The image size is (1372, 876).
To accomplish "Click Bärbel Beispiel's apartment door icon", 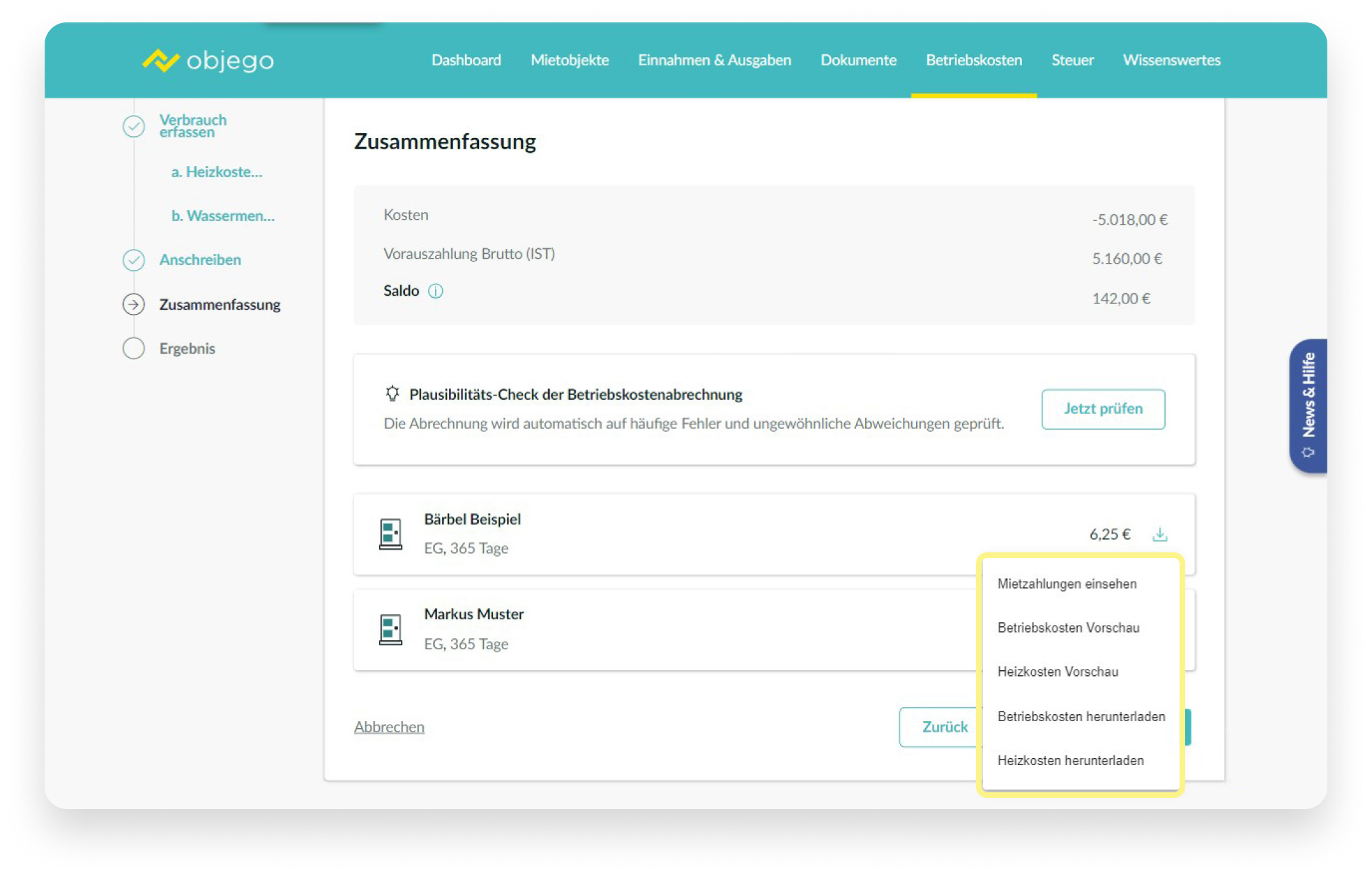I will (x=390, y=534).
